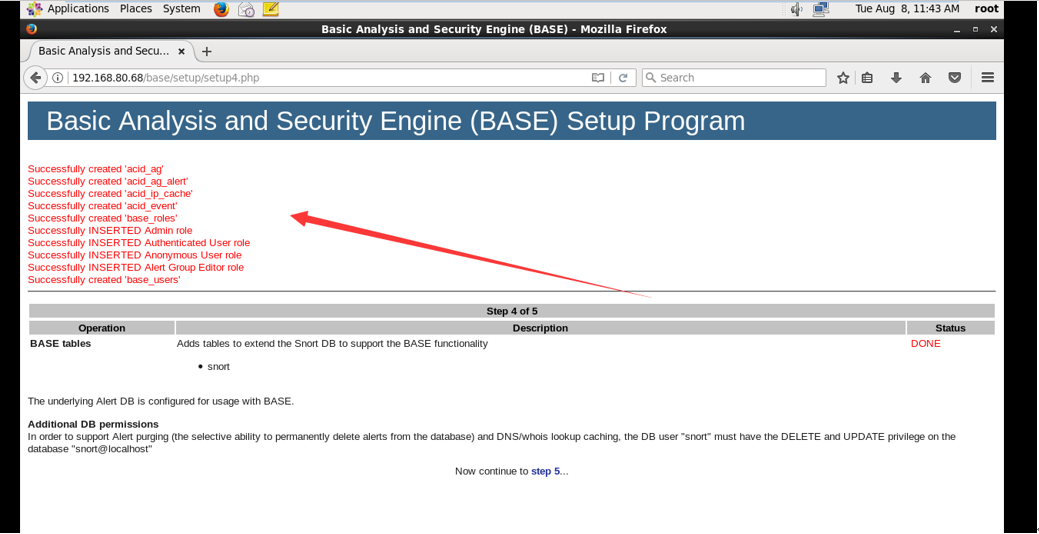Open a new tab with plus button

[x=206, y=51]
